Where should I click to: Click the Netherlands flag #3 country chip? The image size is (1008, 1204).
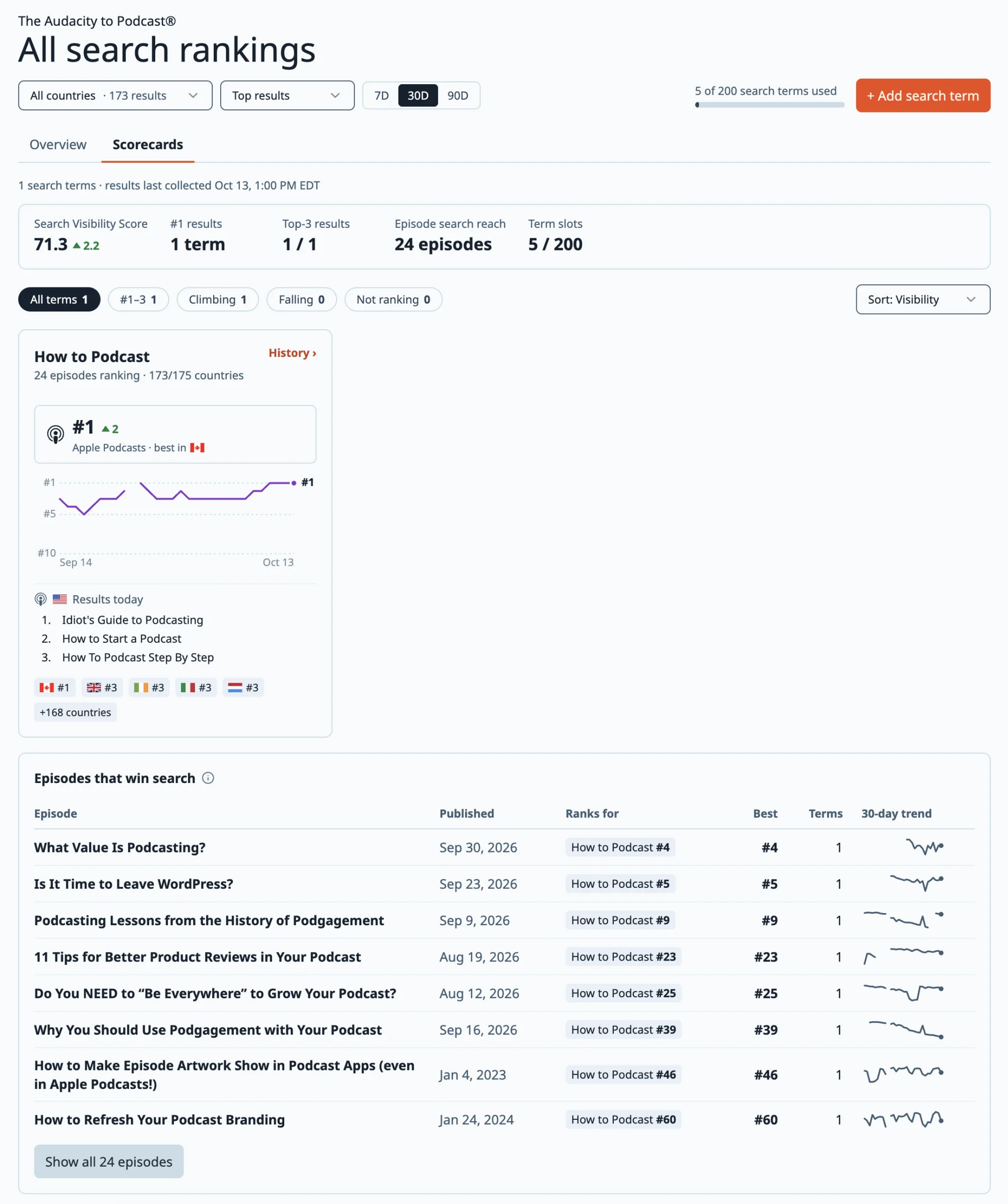[243, 687]
